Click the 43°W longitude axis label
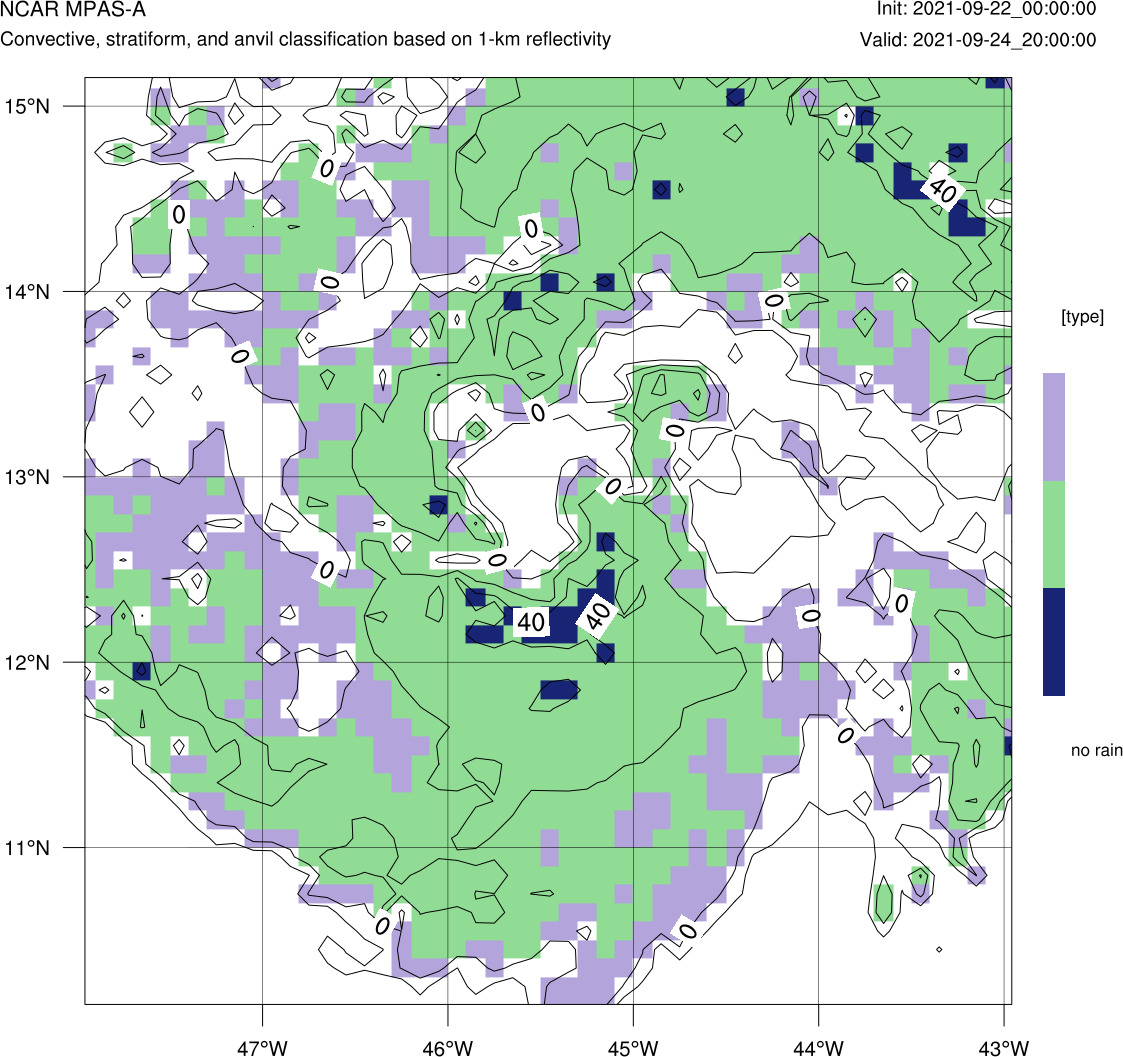 1004,1048
